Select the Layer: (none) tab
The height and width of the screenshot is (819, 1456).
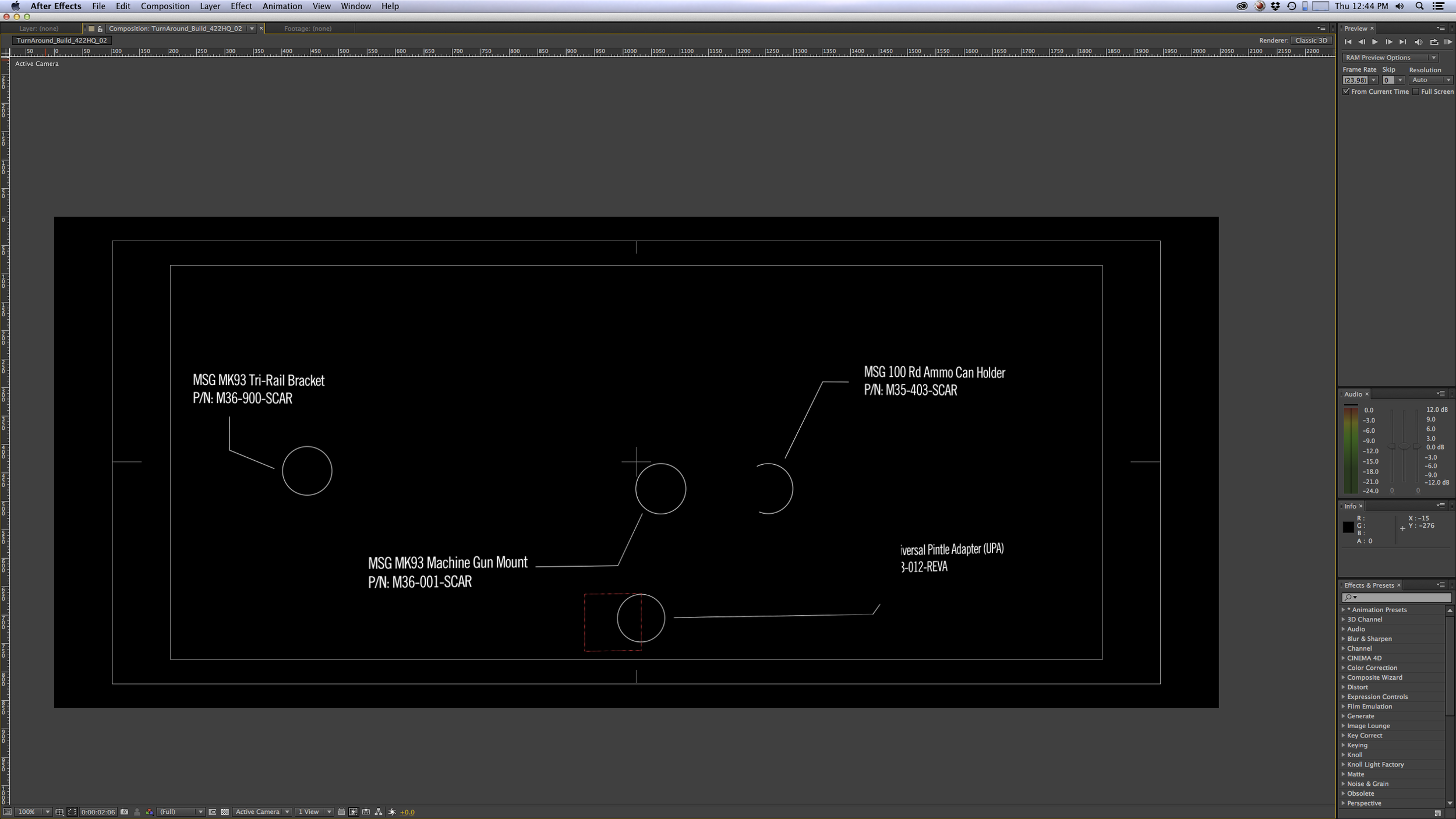(x=38, y=29)
